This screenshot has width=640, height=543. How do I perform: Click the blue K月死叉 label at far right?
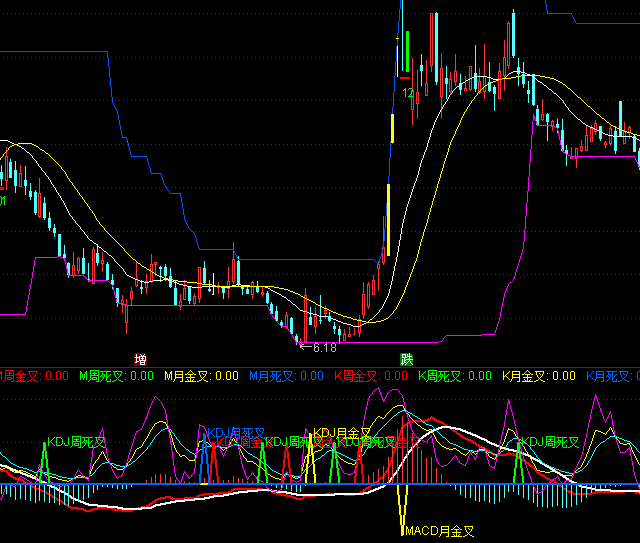coord(612,376)
